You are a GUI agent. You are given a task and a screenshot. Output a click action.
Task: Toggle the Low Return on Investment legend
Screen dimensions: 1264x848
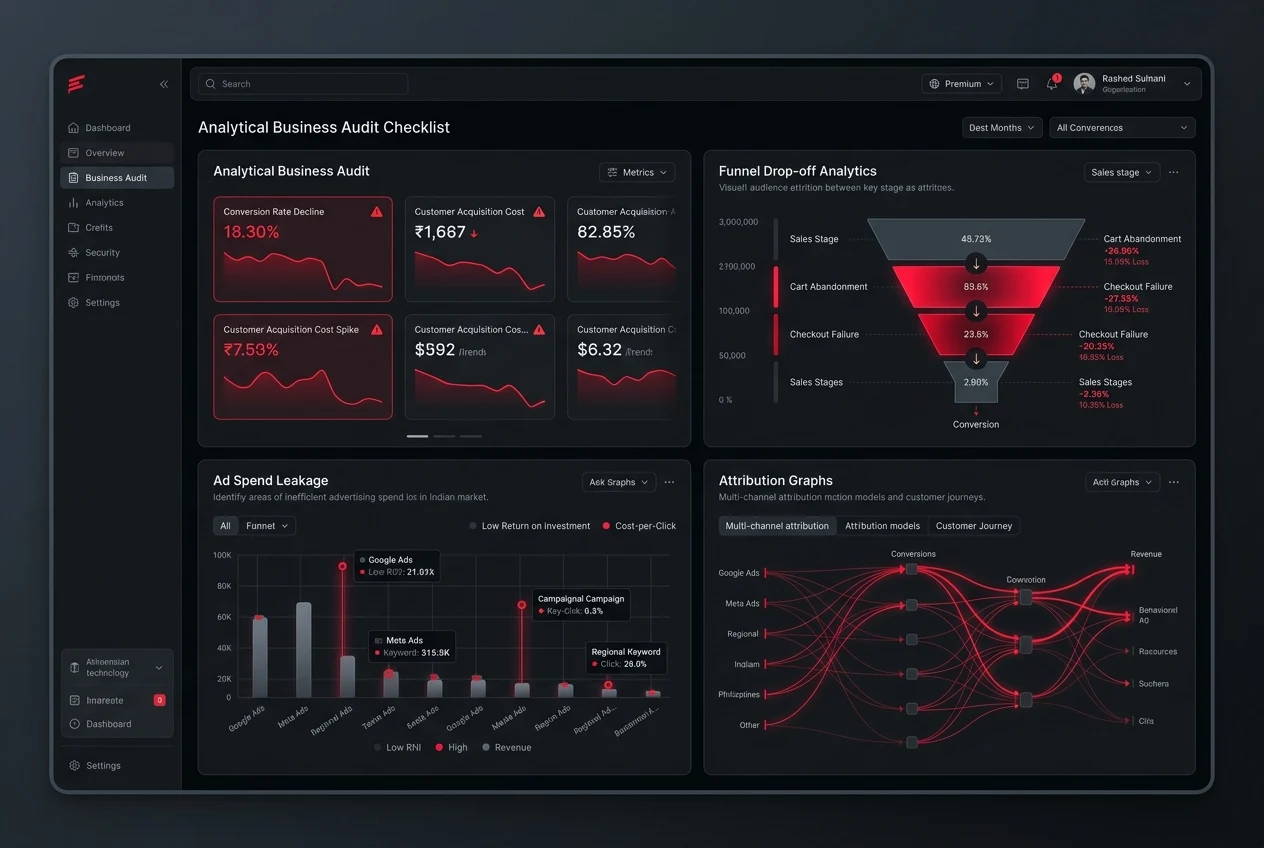coord(530,526)
